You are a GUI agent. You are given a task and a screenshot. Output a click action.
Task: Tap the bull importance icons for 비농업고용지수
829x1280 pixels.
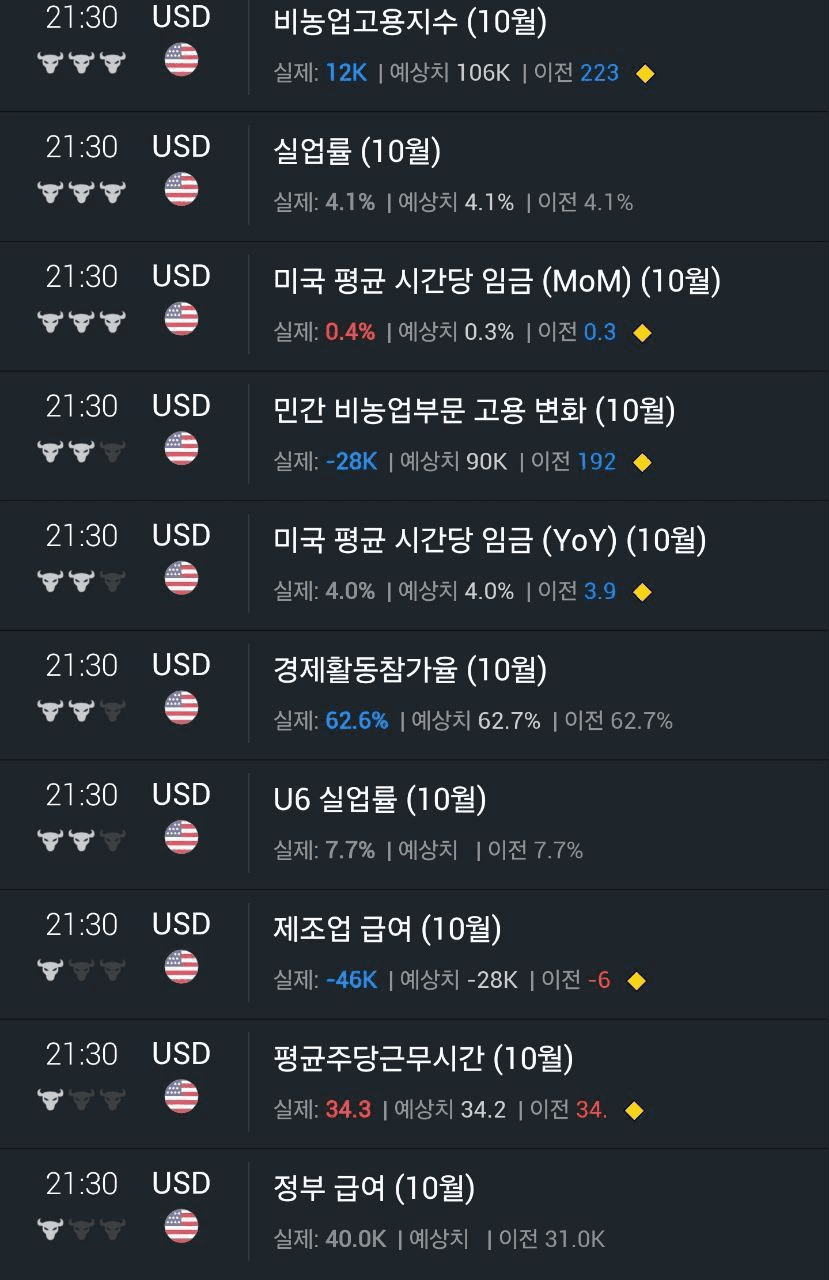coord(82,62)
